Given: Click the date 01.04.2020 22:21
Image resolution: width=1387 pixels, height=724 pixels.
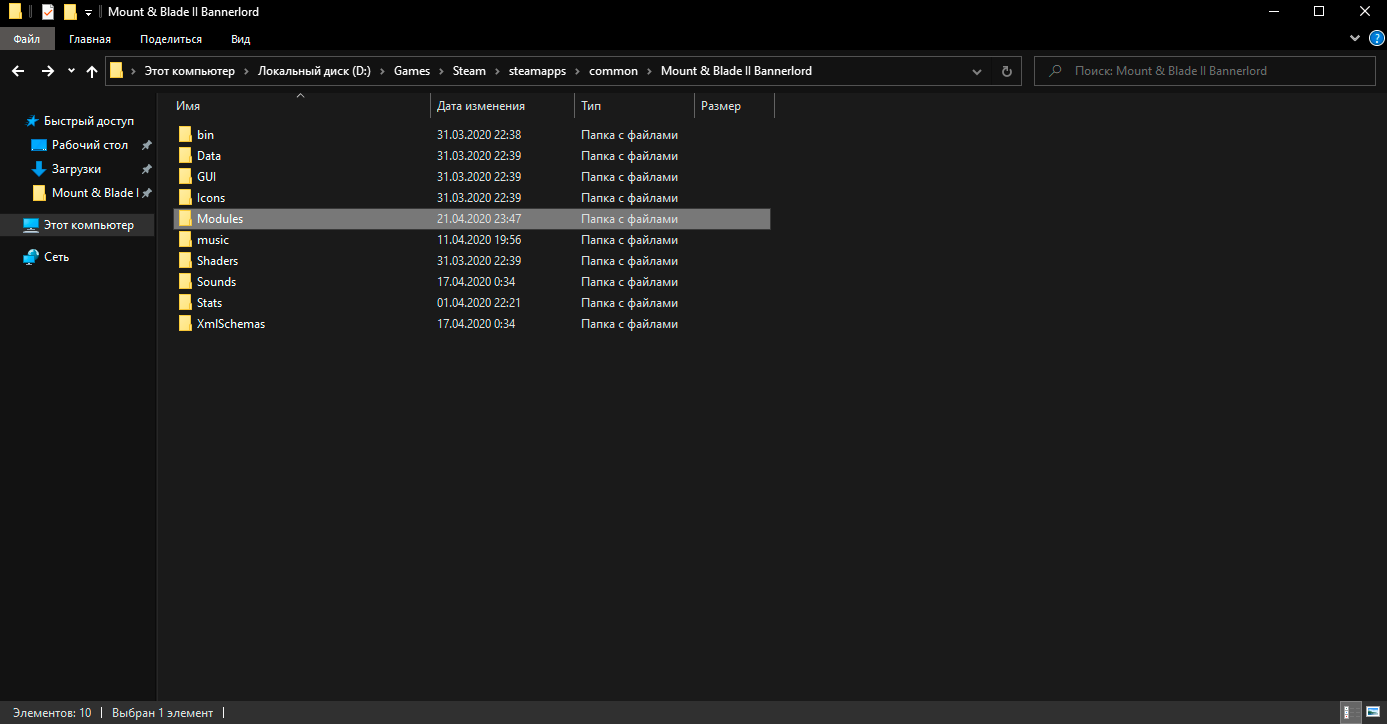Looking at the screenshot, I should pyautogui.click(x=479, y=302).
